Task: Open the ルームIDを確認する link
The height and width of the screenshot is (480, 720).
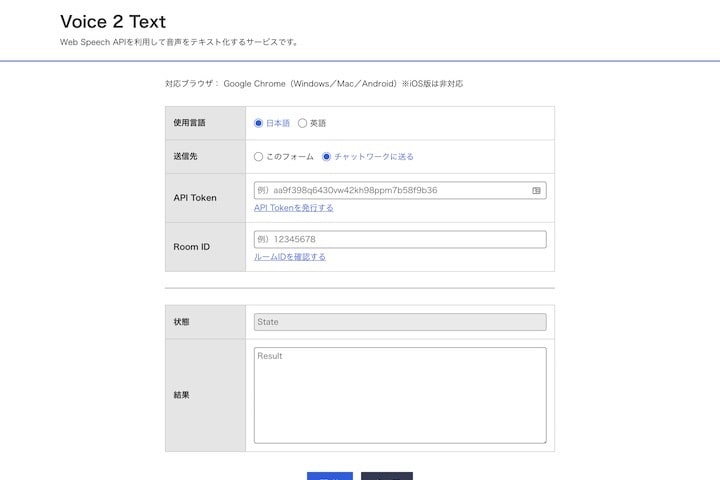Action: tap(290, 257)
